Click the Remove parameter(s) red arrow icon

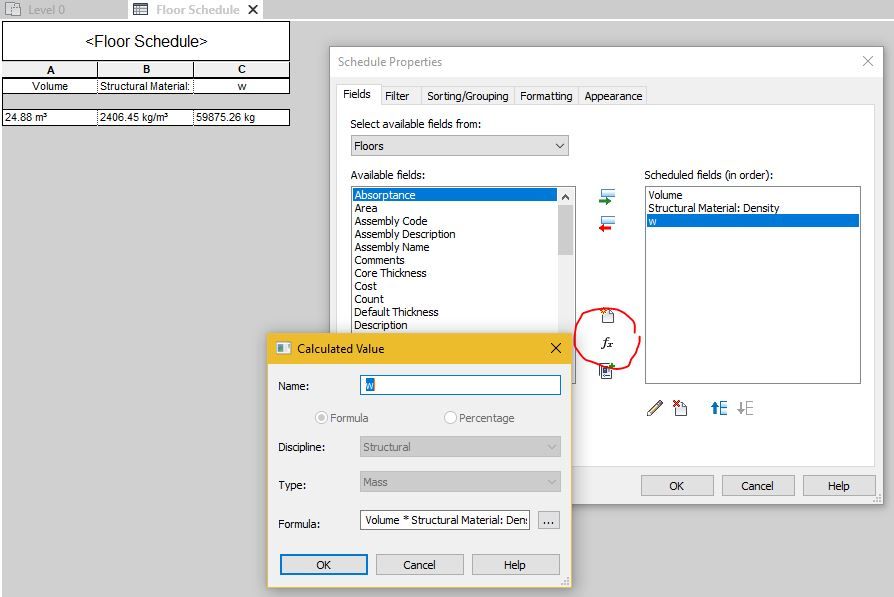click(607, 224)
